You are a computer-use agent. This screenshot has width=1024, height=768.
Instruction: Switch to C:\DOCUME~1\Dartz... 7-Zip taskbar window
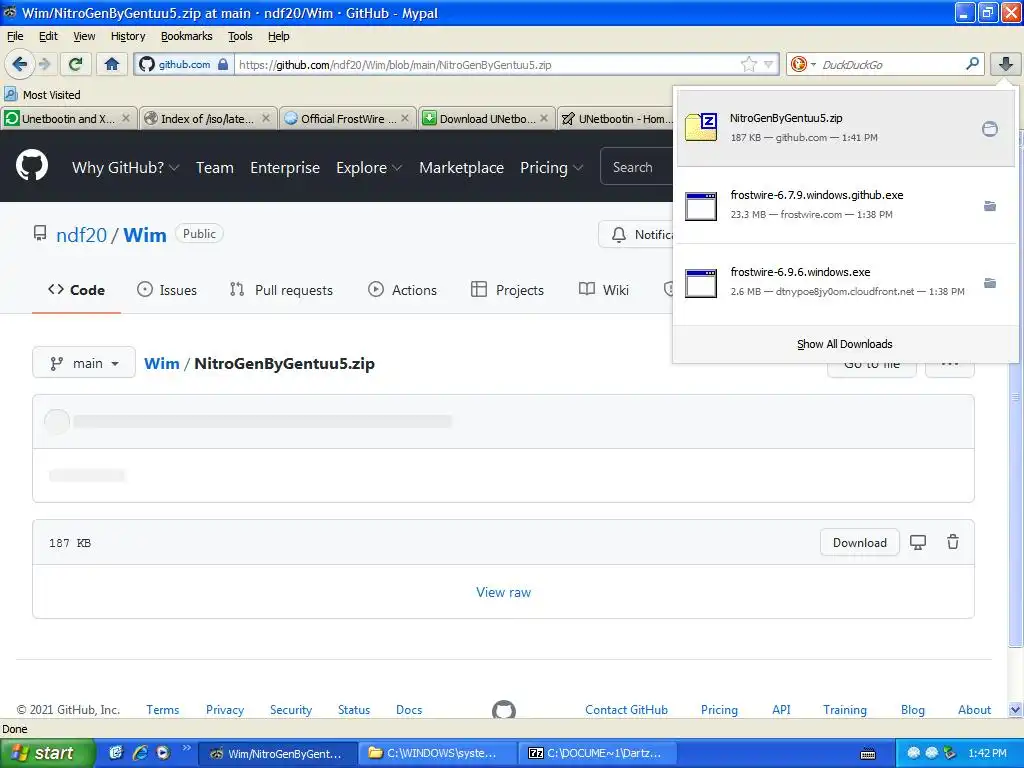point(596,753)
